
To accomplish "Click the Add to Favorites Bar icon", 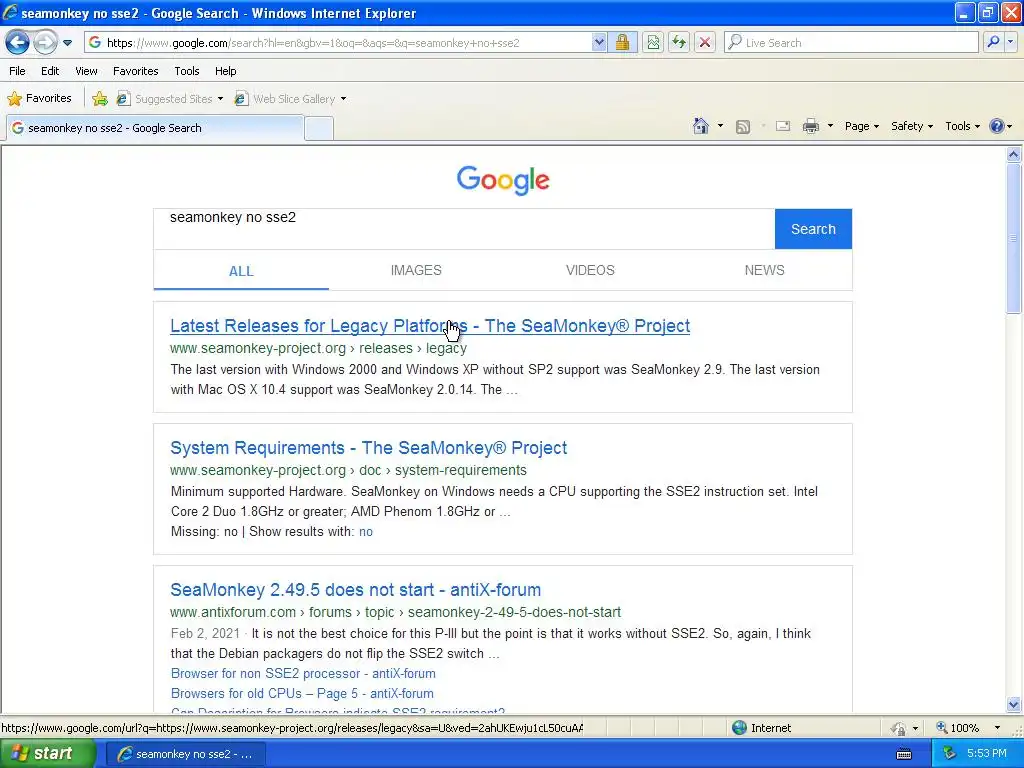I will [100, 99].
